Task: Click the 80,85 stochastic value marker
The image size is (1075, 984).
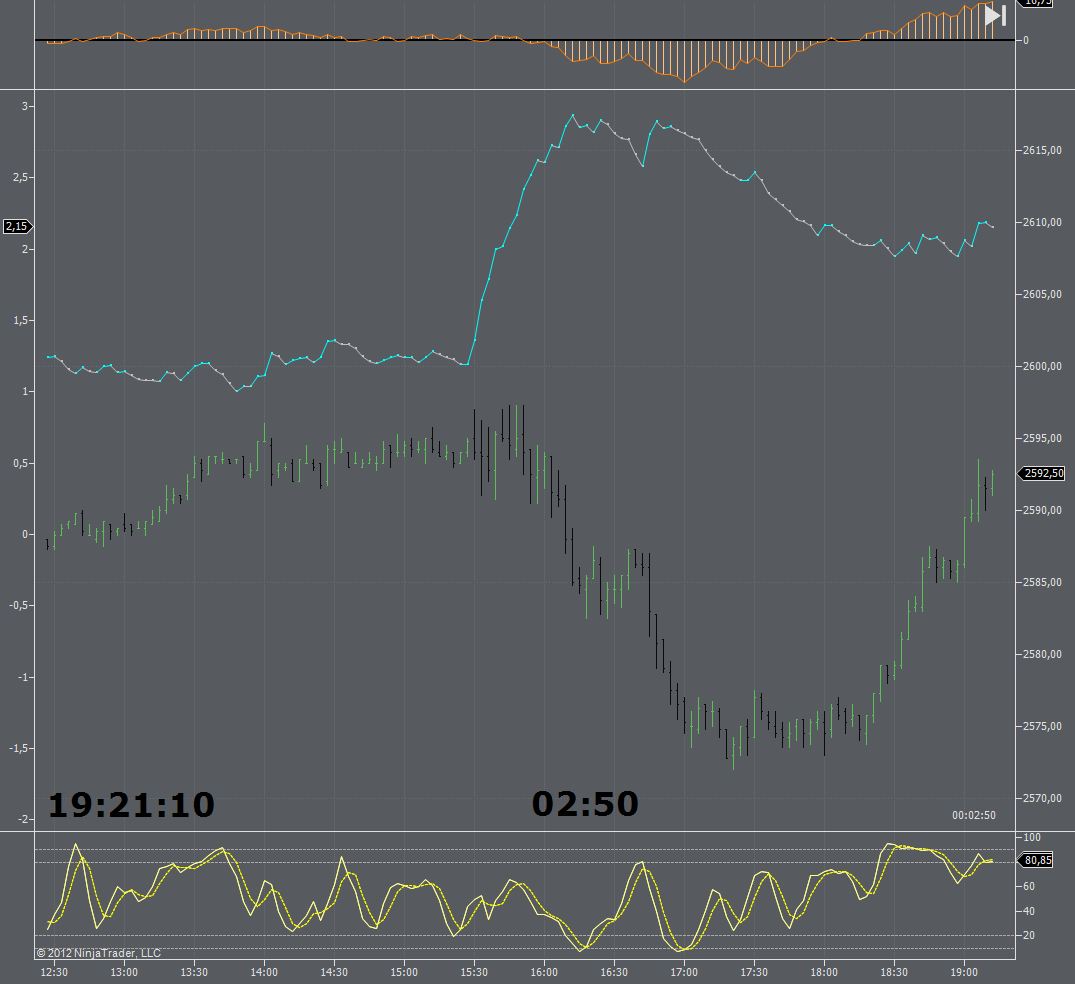Action: [1039, 860]
